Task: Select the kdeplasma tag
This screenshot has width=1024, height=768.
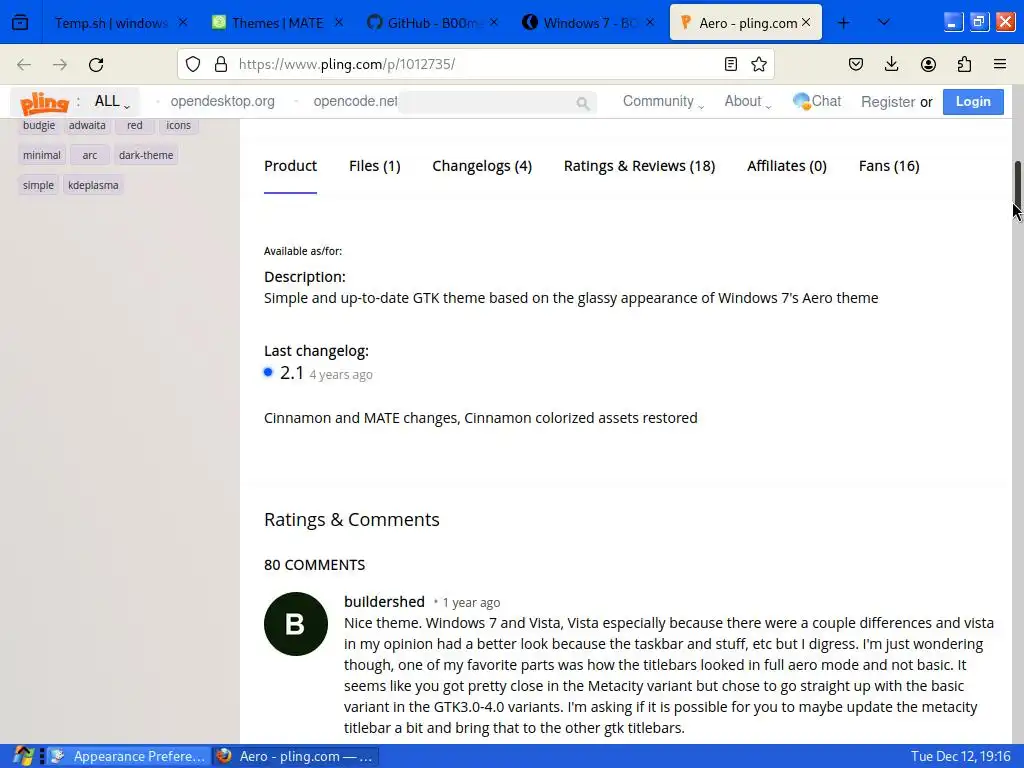Action: (x=93, y=185)
